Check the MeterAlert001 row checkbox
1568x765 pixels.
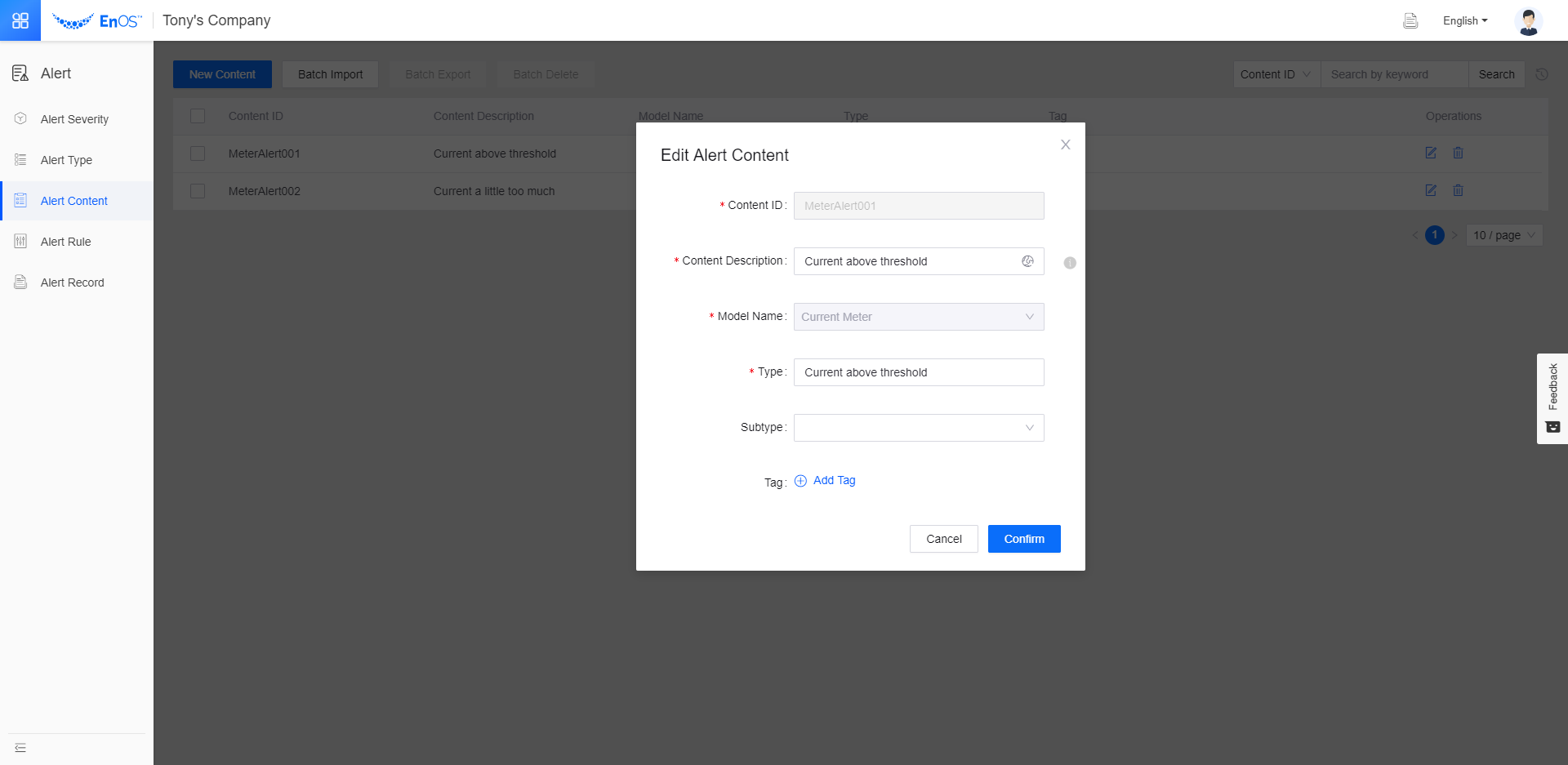click(198, 153)
